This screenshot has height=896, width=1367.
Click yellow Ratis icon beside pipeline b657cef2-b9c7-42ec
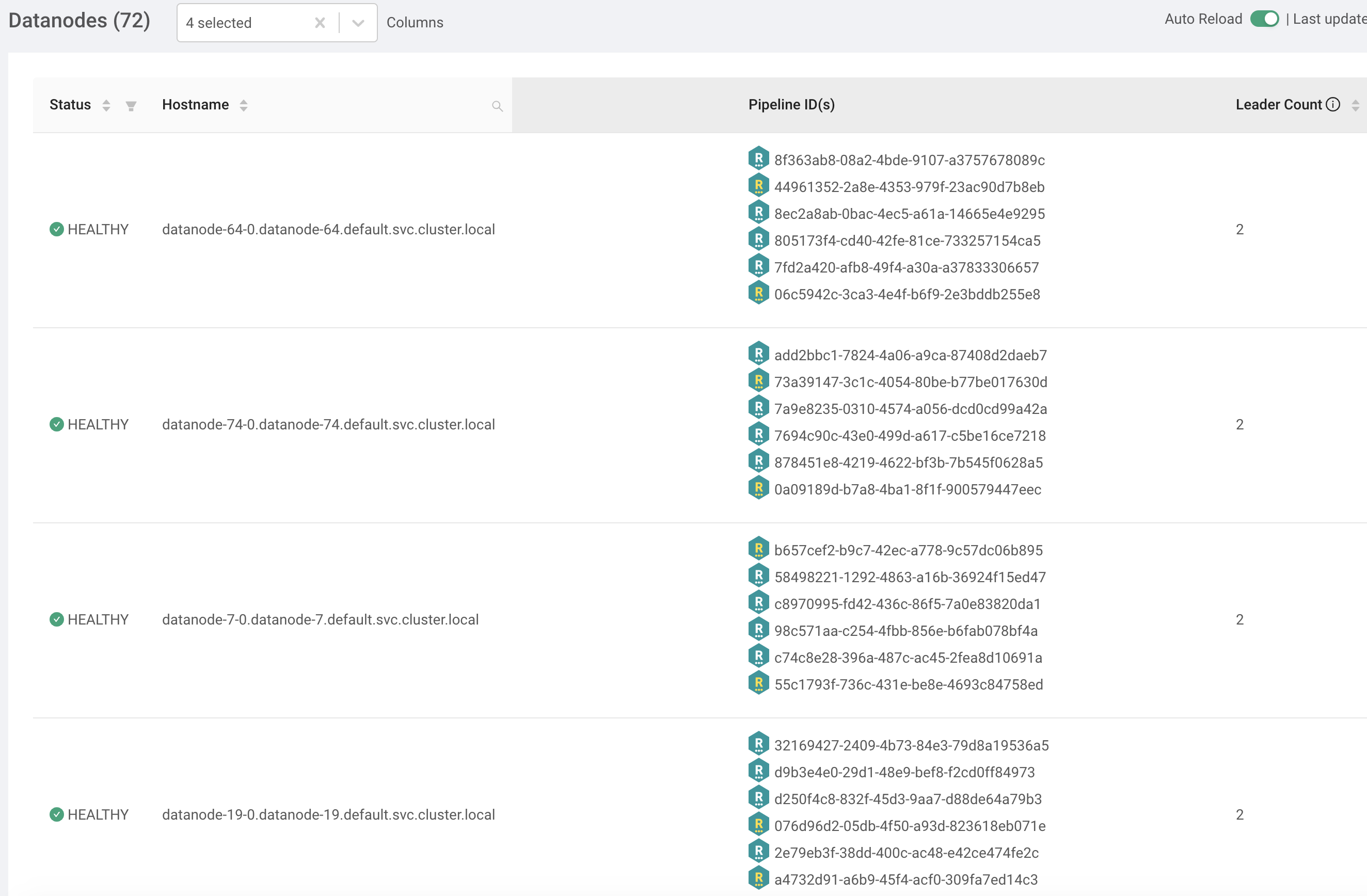point(758,549)
